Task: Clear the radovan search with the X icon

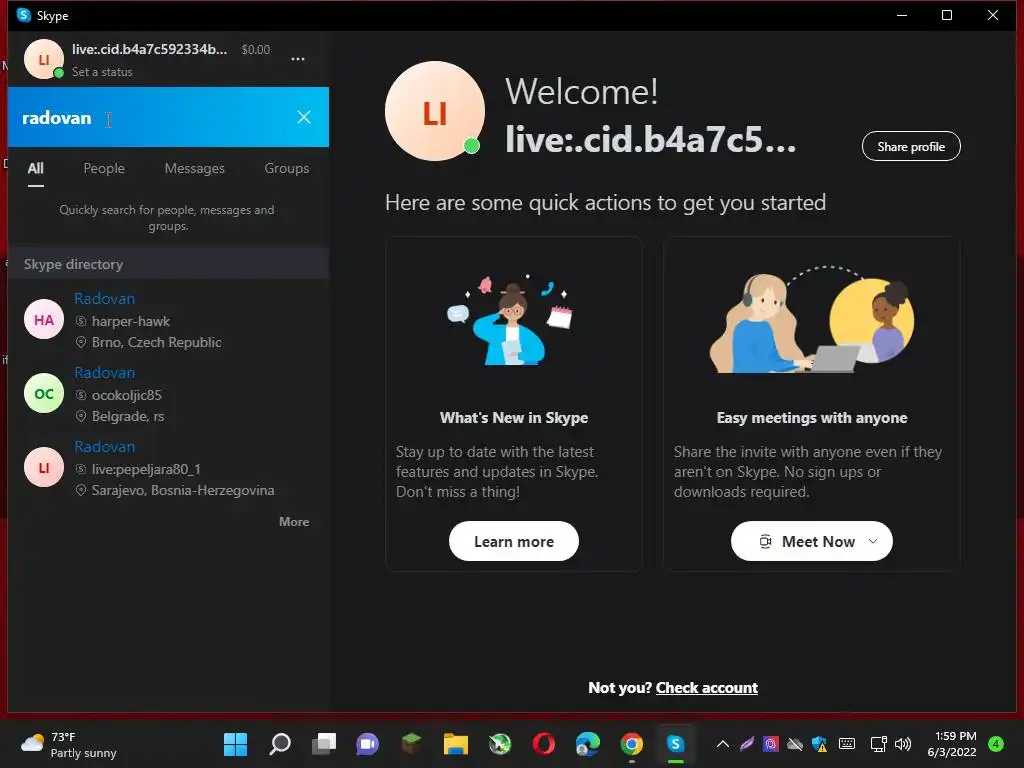Action: tap(304, 117)
